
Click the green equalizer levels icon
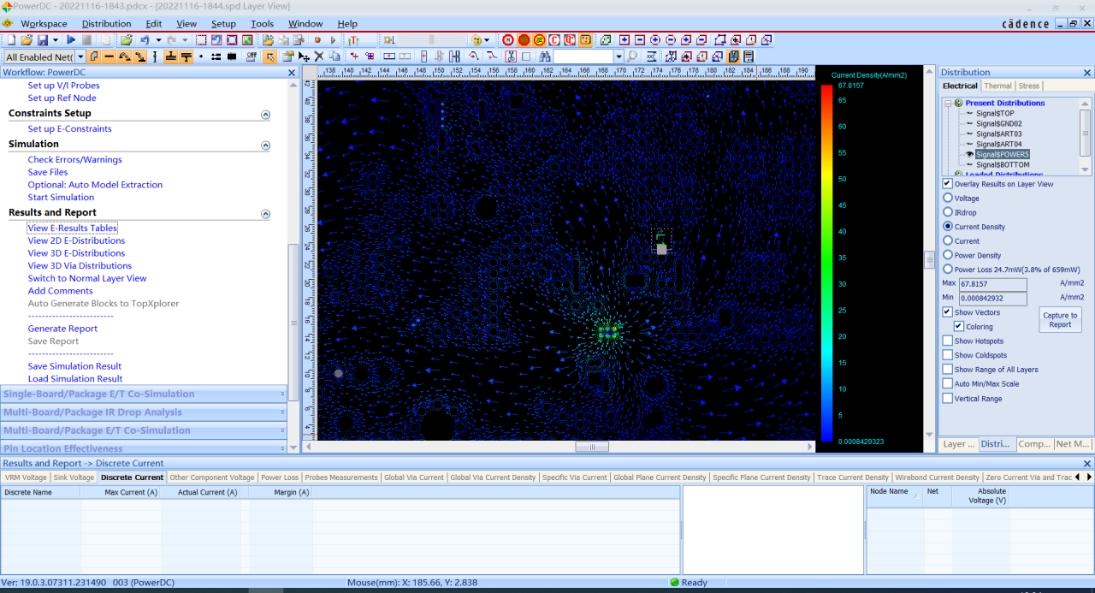pos(353,40)
